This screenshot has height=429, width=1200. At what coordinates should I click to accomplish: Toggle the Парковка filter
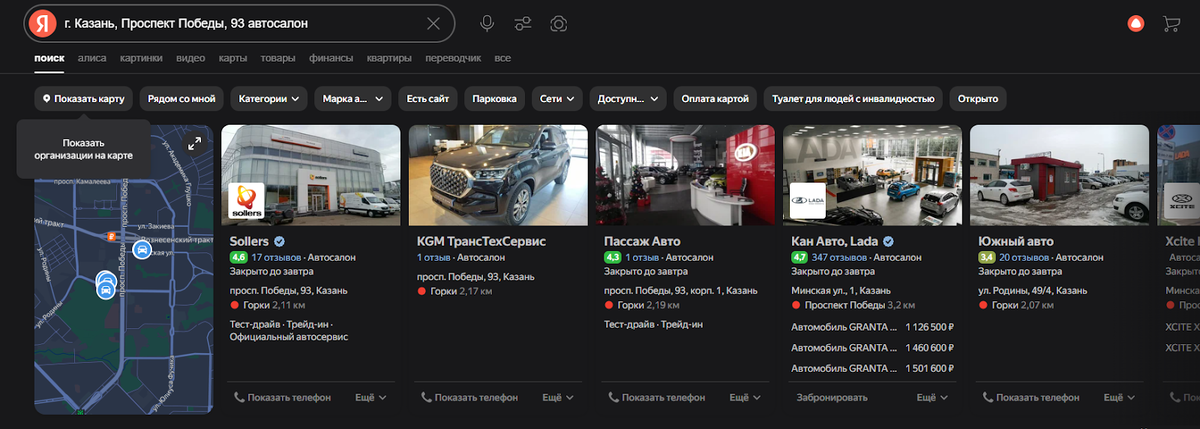tap(495, 99)
